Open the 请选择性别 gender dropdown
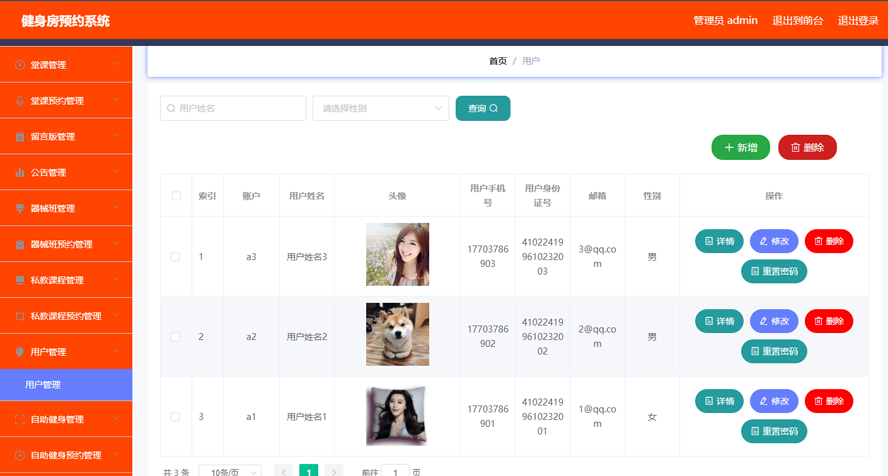Viewport: 888px width, 476px height. pos(381,108)
